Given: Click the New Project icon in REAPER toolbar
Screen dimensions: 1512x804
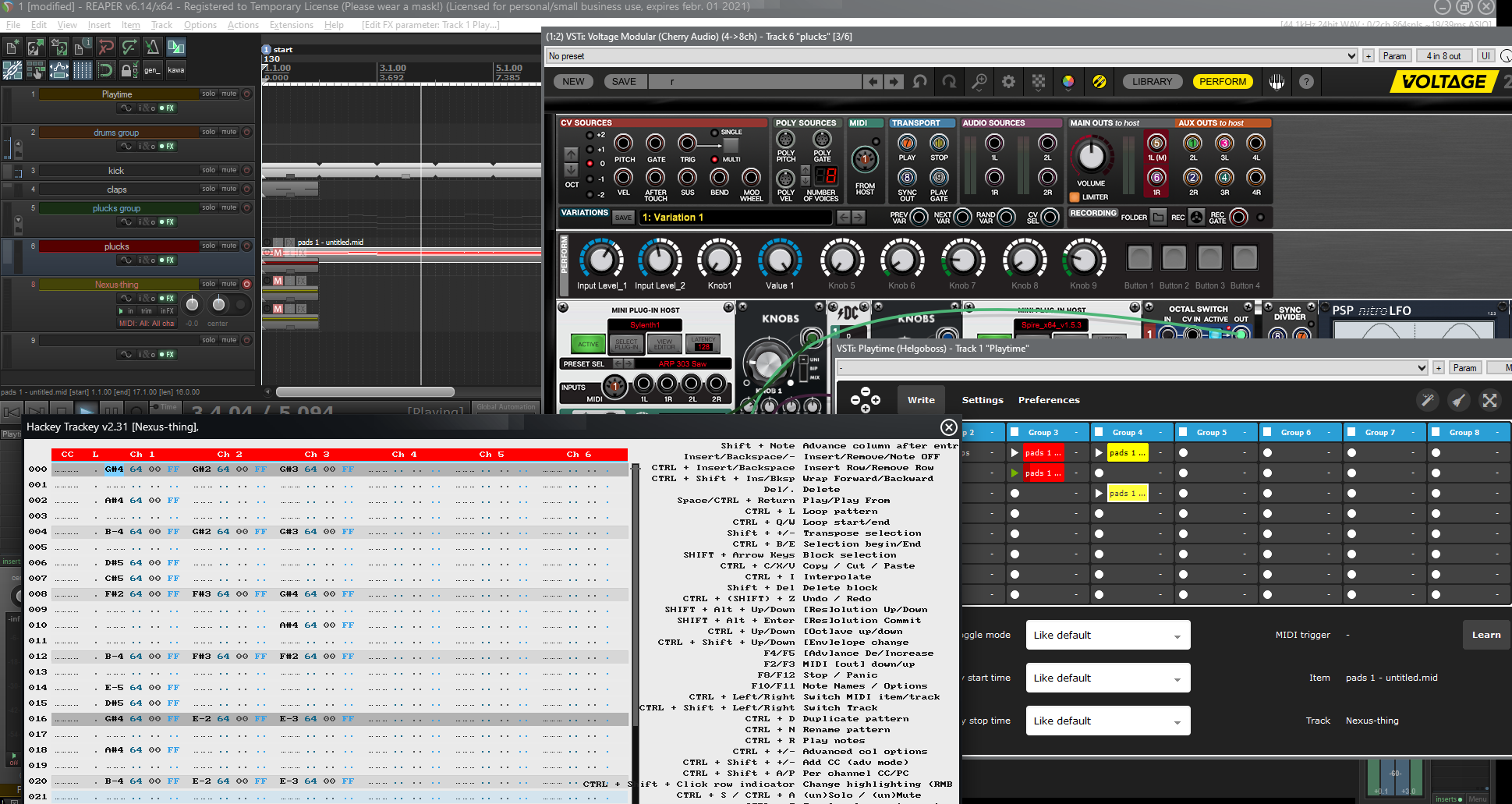Looking at the screenshot, I should 12,48.
